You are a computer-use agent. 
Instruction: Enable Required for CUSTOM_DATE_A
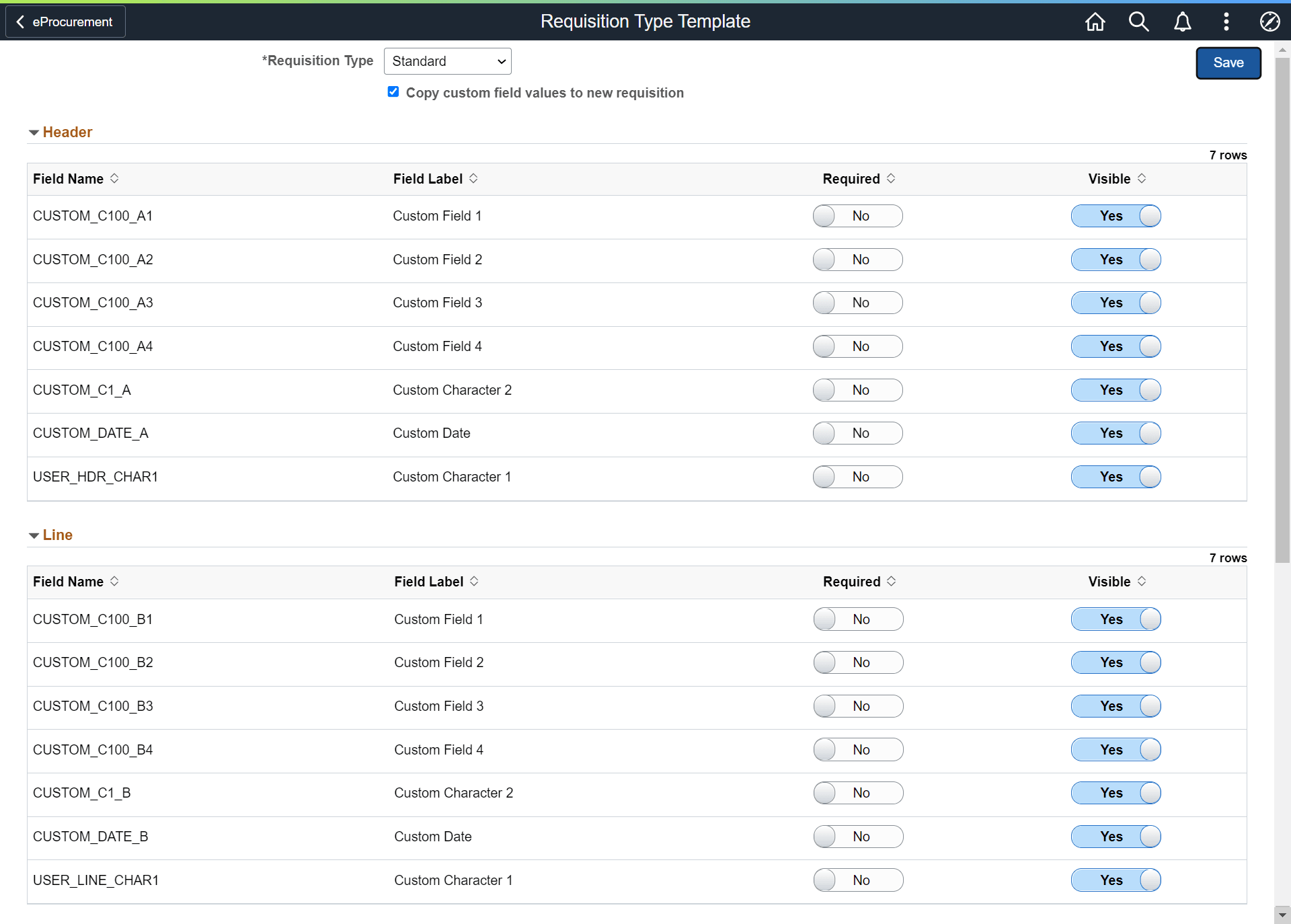[x=857, y=433]
